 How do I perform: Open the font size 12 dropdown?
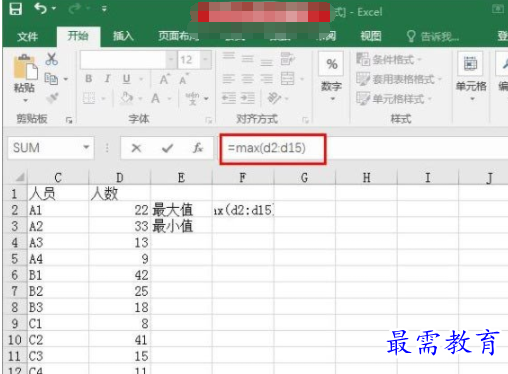click(x=206, y=60)
